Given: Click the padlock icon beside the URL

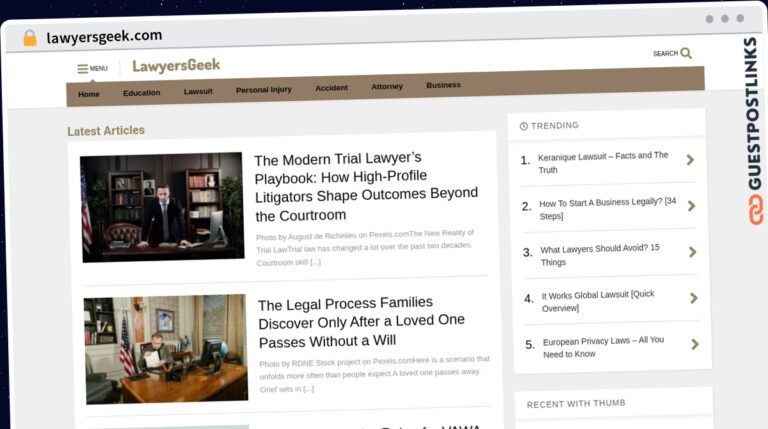Looking at the screenshot, I should click(x=30, y=38).
